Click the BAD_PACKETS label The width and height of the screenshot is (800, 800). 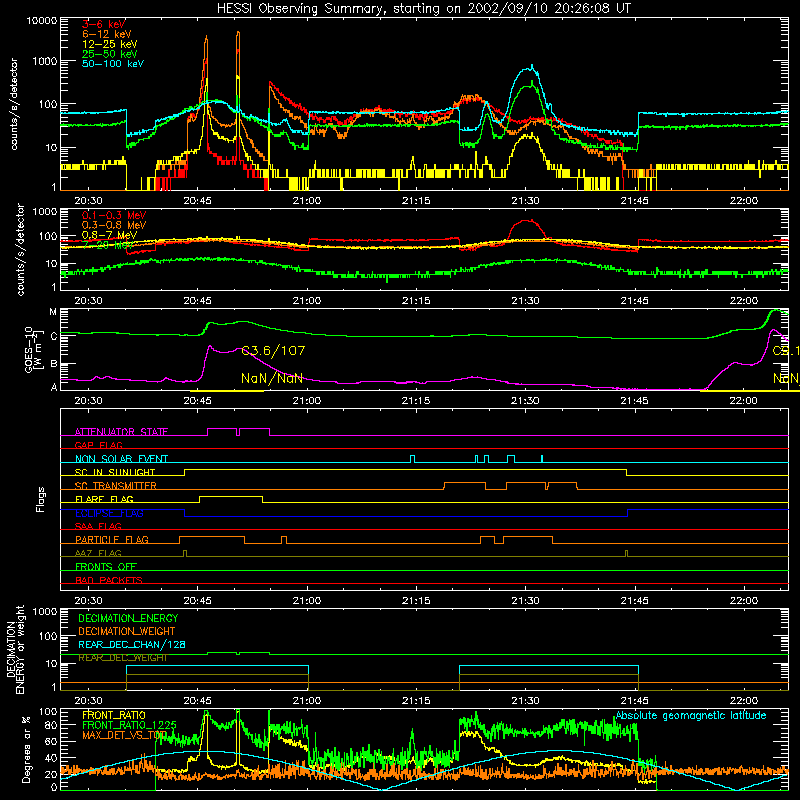(109, 581)
